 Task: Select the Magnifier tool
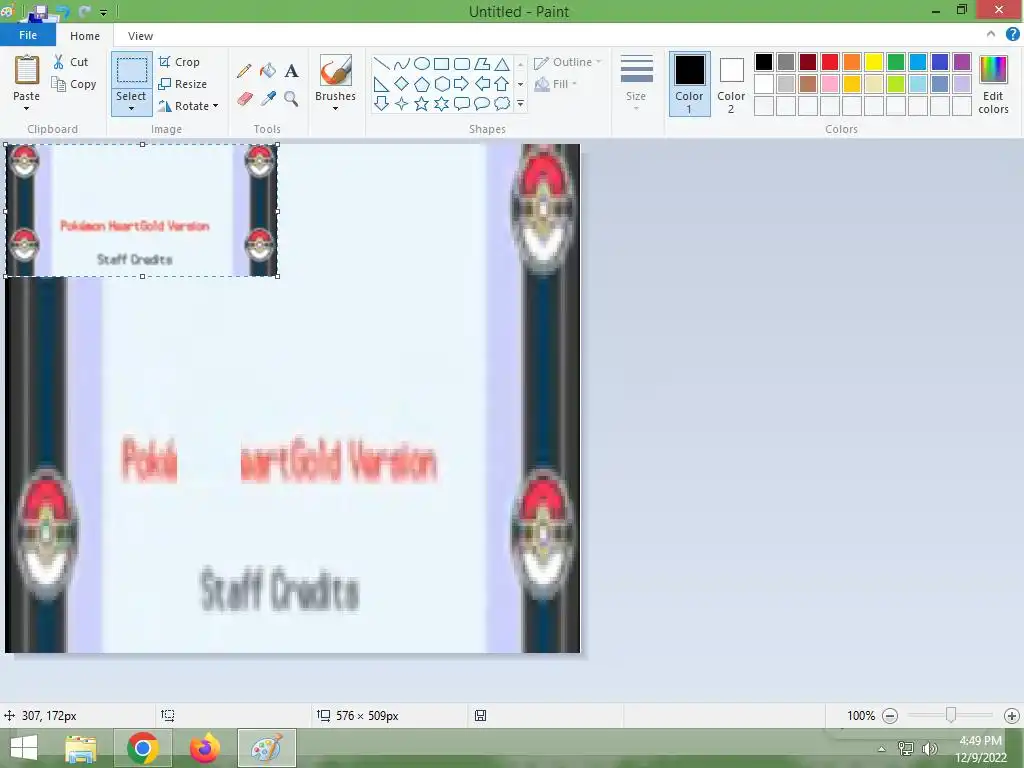[291, 99]
